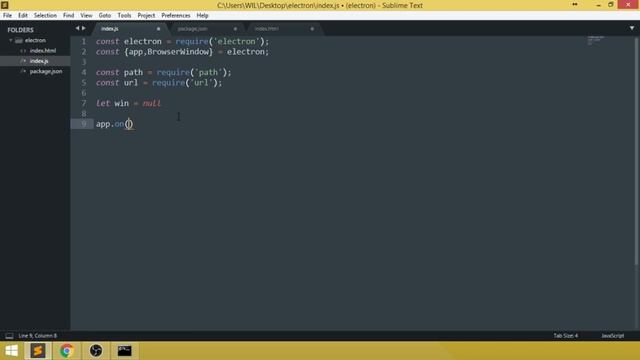Place cursor on 'electron' string line 1
This screenshot has height=360, width=640.
pyautogui.click(x=236, y=41)
